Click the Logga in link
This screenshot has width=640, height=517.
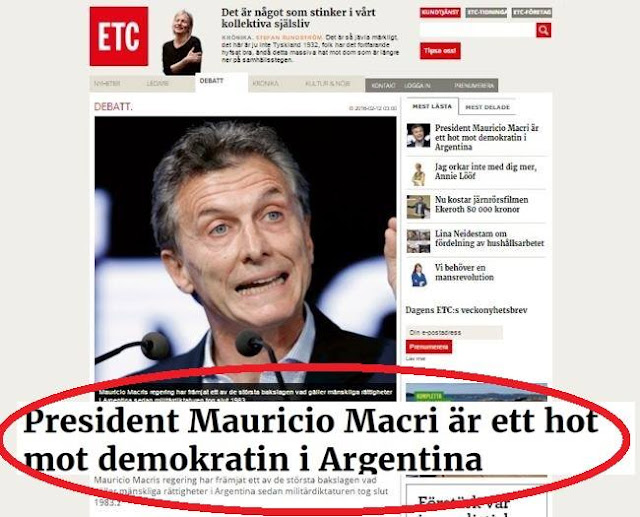pyautogui.click(x=417, y=86)
